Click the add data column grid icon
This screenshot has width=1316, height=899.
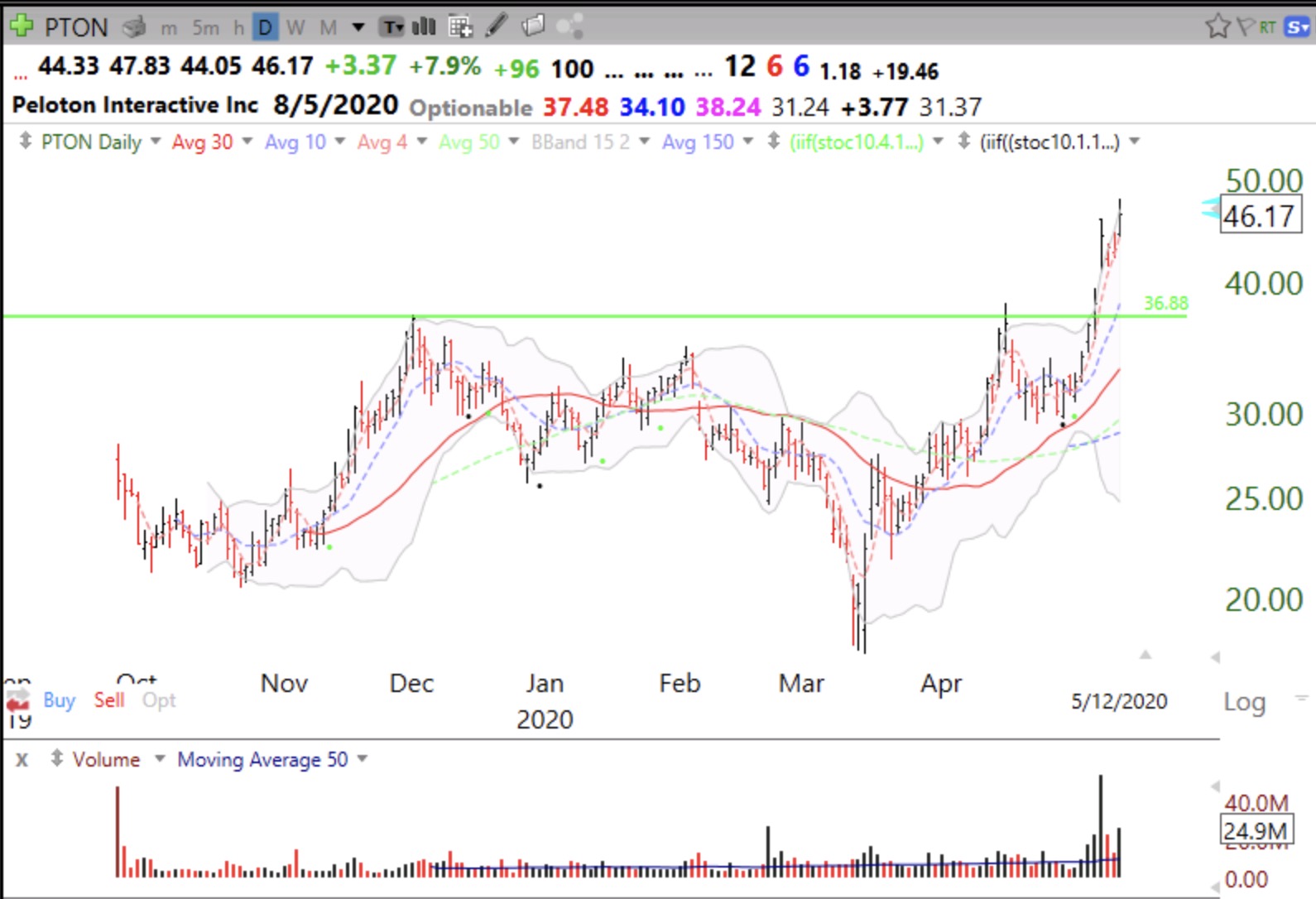[460, 27]
